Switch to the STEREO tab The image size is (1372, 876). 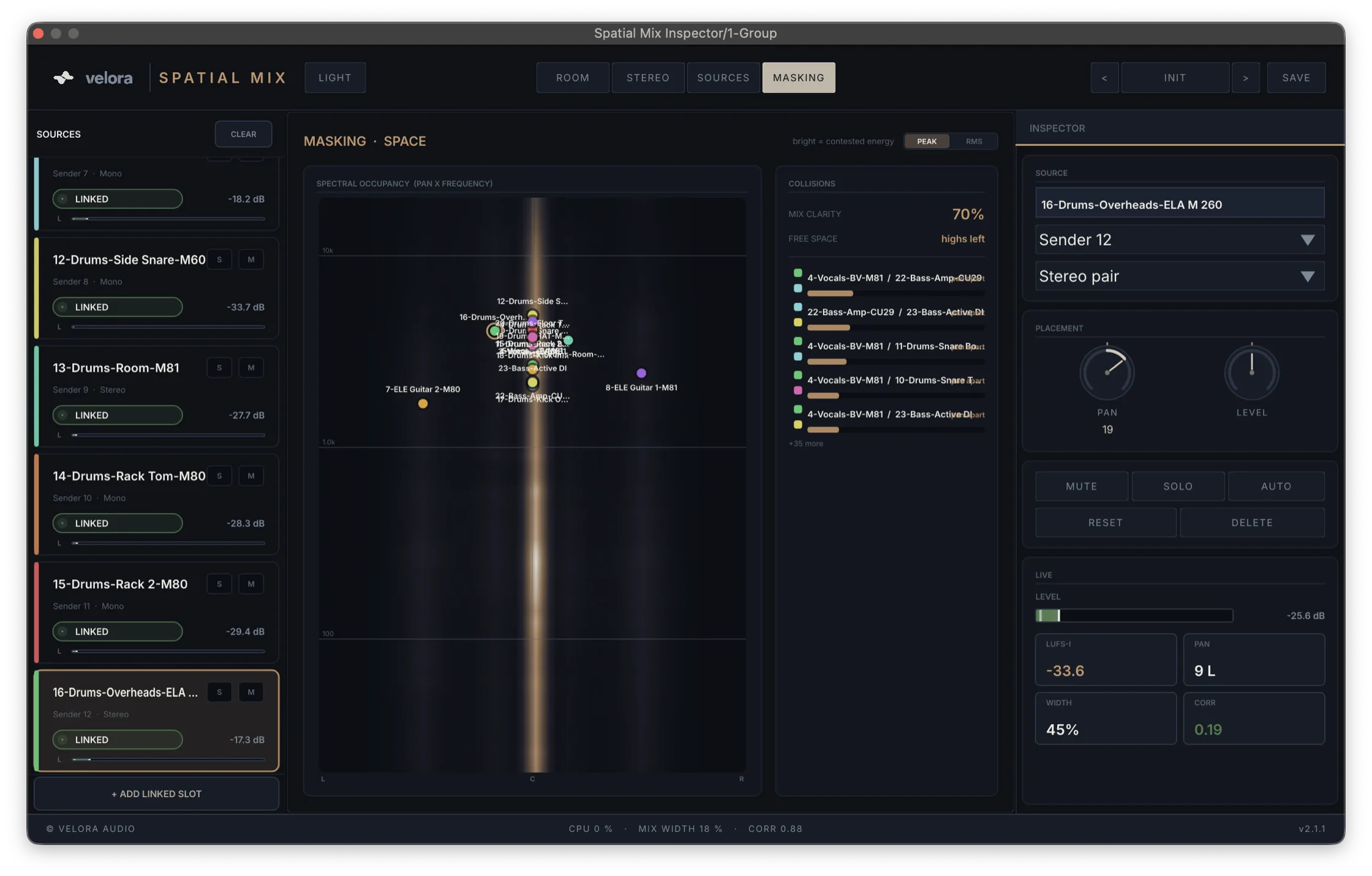648,78
